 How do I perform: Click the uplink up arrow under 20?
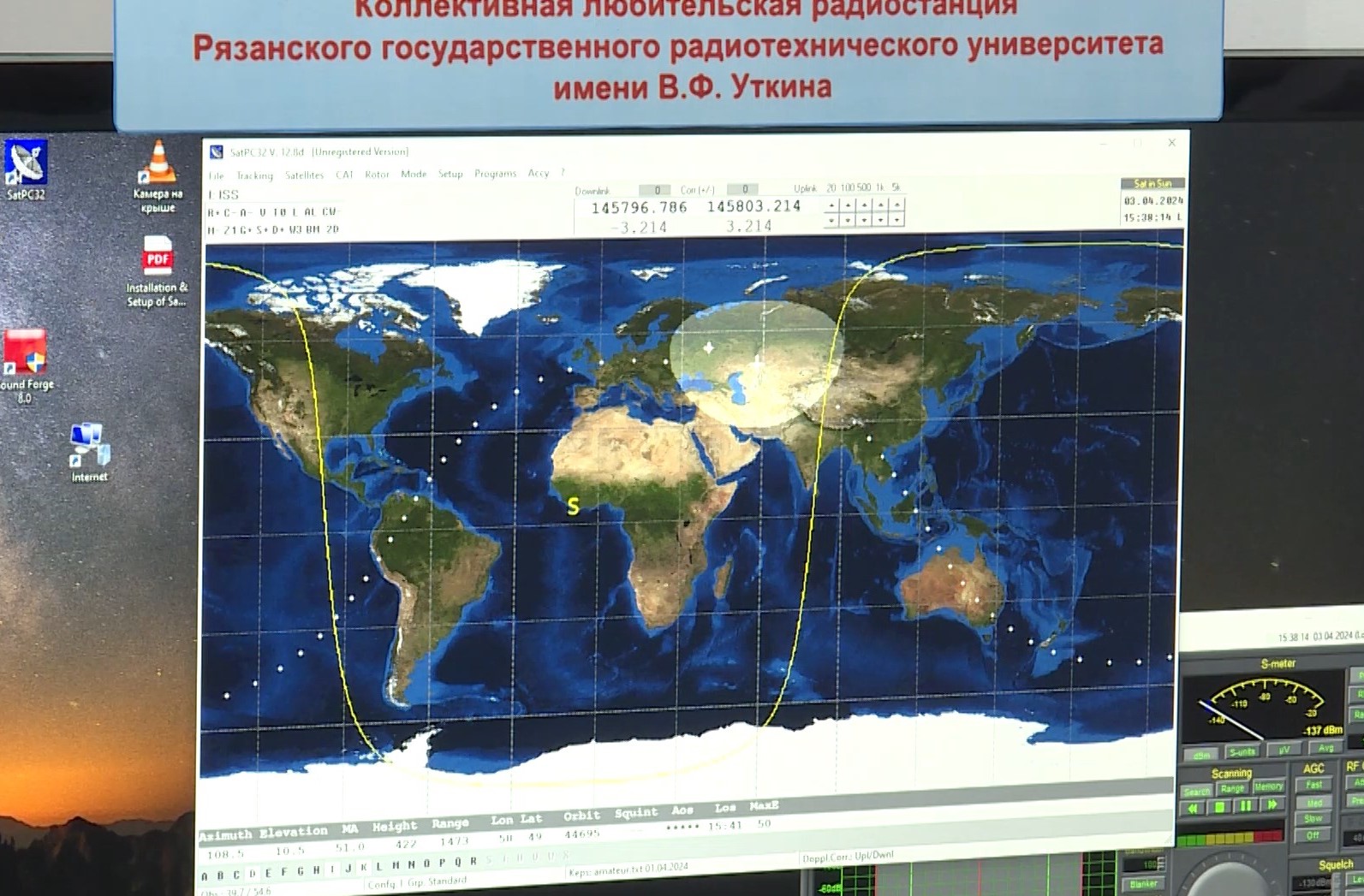pos(831,205)
